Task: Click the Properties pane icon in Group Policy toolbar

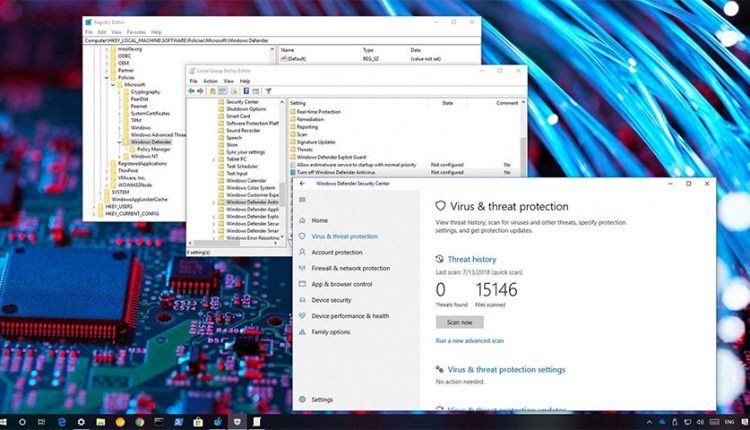Action: coord(256,91)
